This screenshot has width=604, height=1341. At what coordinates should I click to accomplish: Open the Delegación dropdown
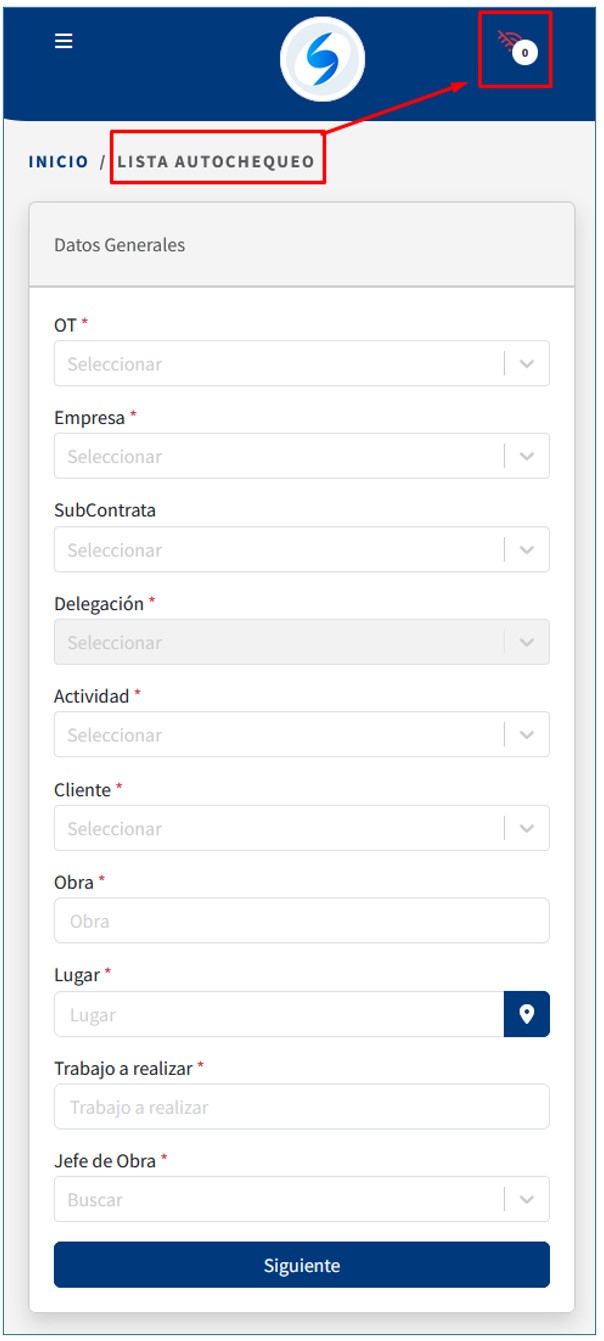(280, 642)
